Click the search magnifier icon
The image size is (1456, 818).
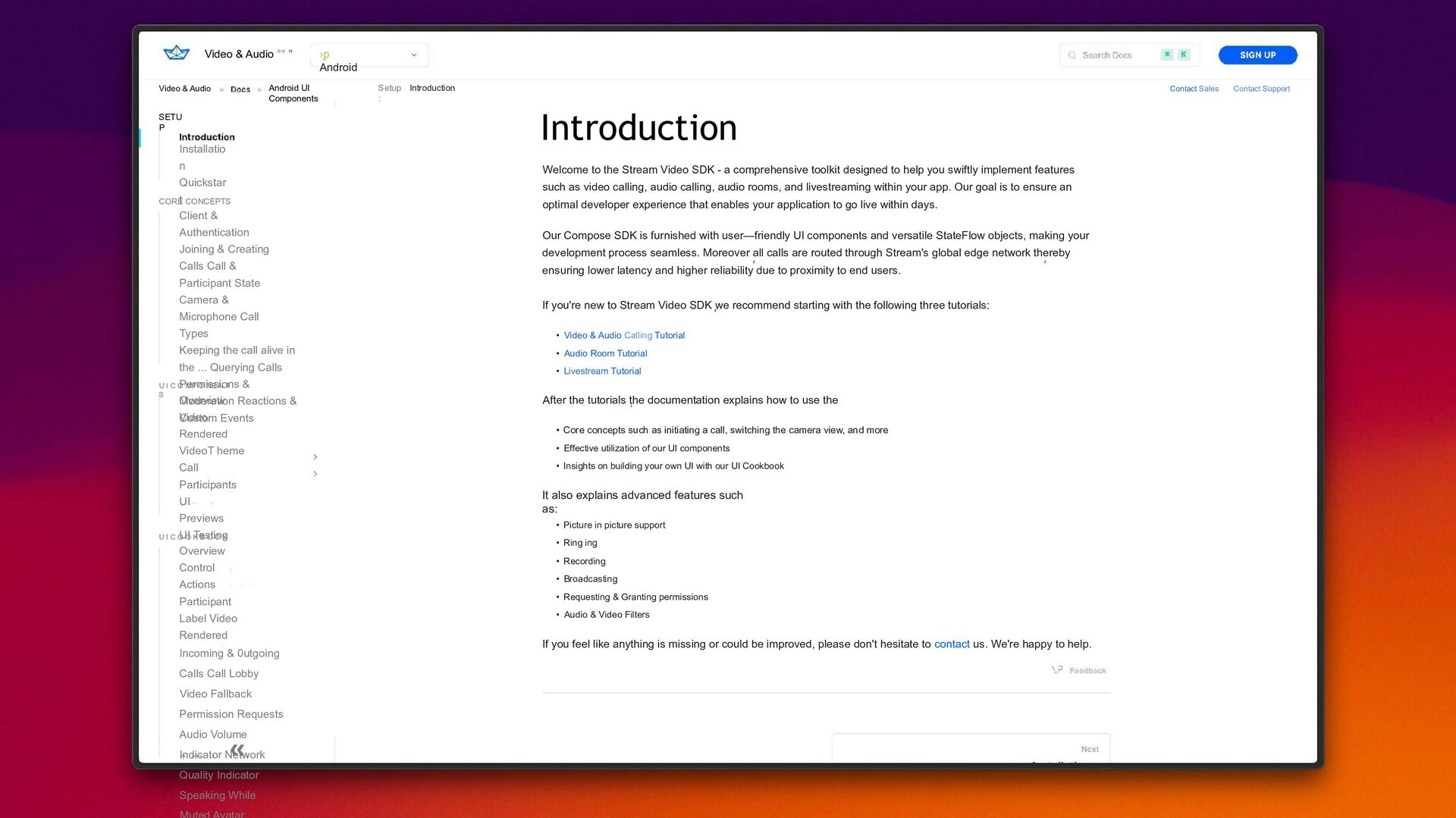click(1072, 55)
